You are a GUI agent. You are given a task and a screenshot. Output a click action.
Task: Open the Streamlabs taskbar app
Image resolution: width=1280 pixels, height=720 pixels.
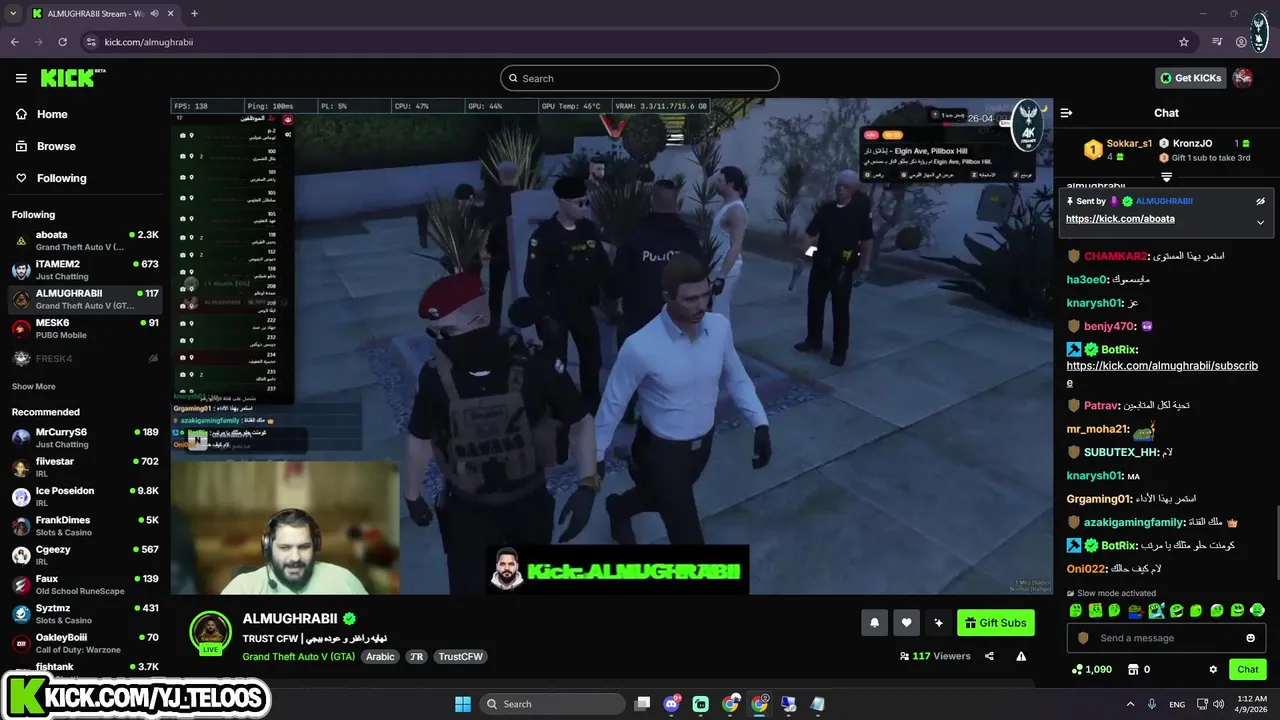click(700, 704)
